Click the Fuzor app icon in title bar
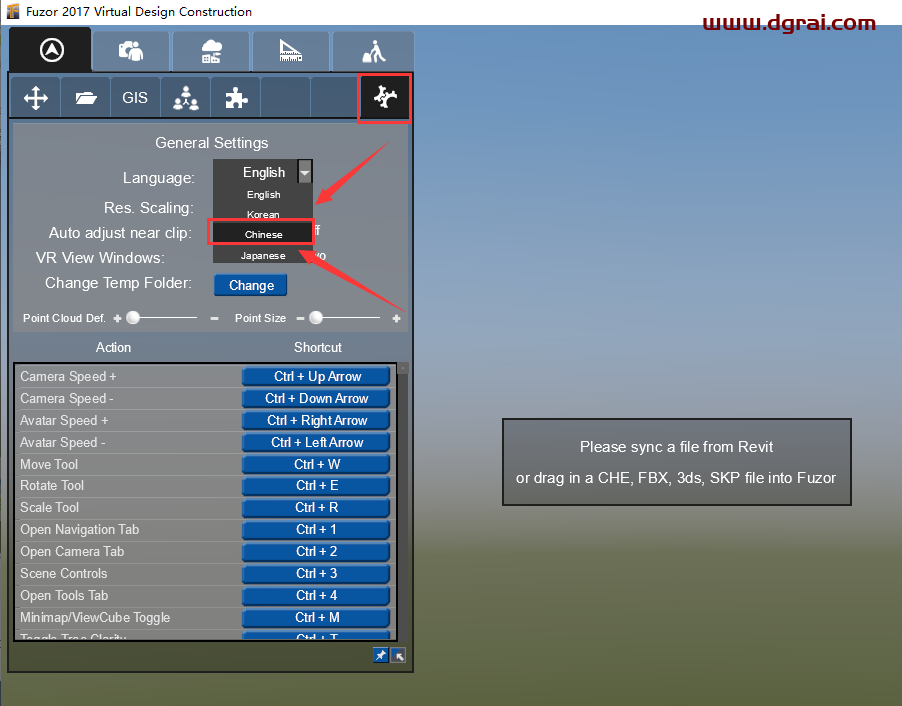The width and height of the screenshot is (902, 706). pos(13,12)
